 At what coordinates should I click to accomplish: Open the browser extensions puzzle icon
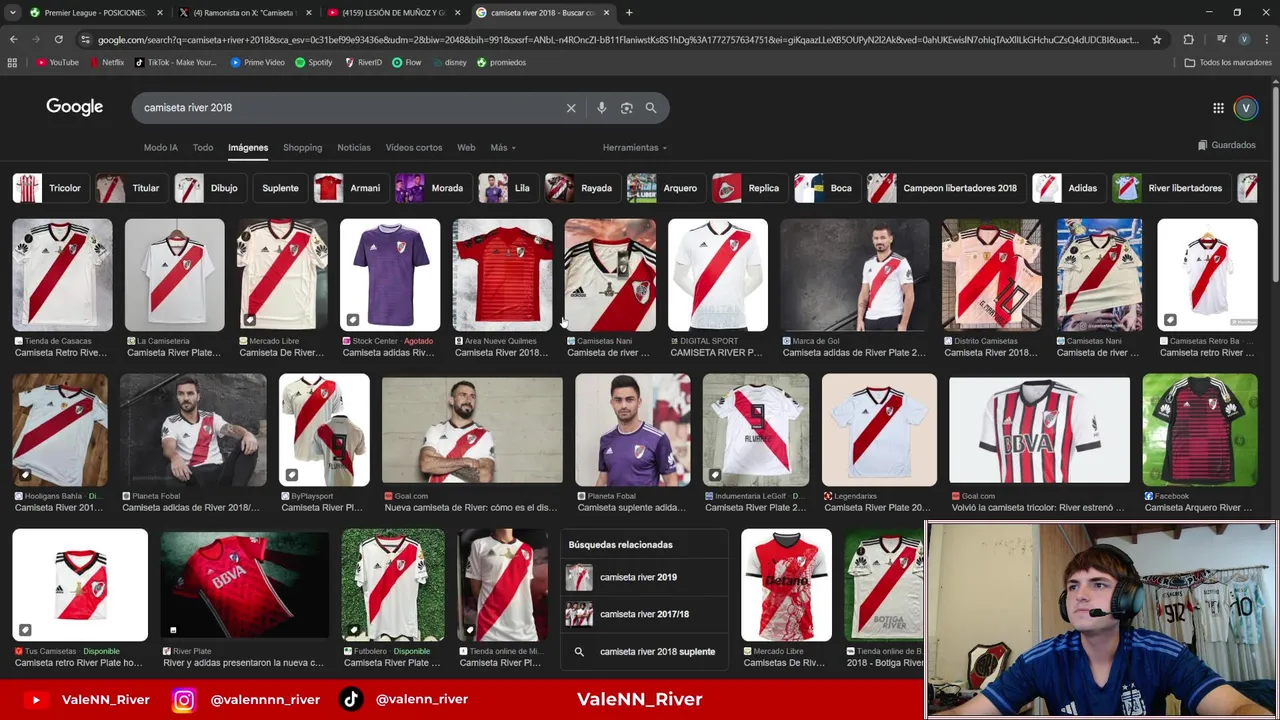coord(1188,39)
